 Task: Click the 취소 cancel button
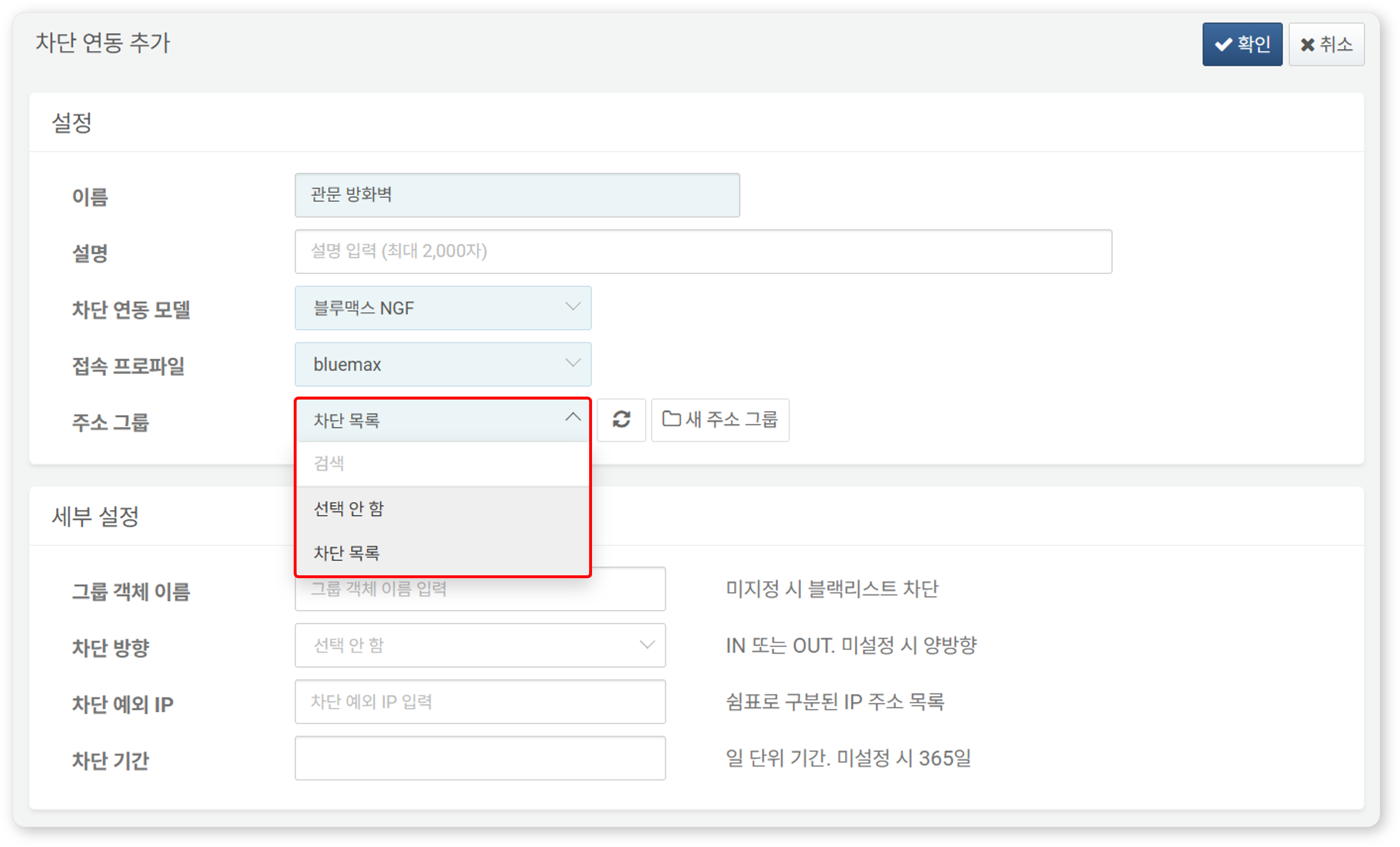pyautogui.click(x=1326, y=44)
